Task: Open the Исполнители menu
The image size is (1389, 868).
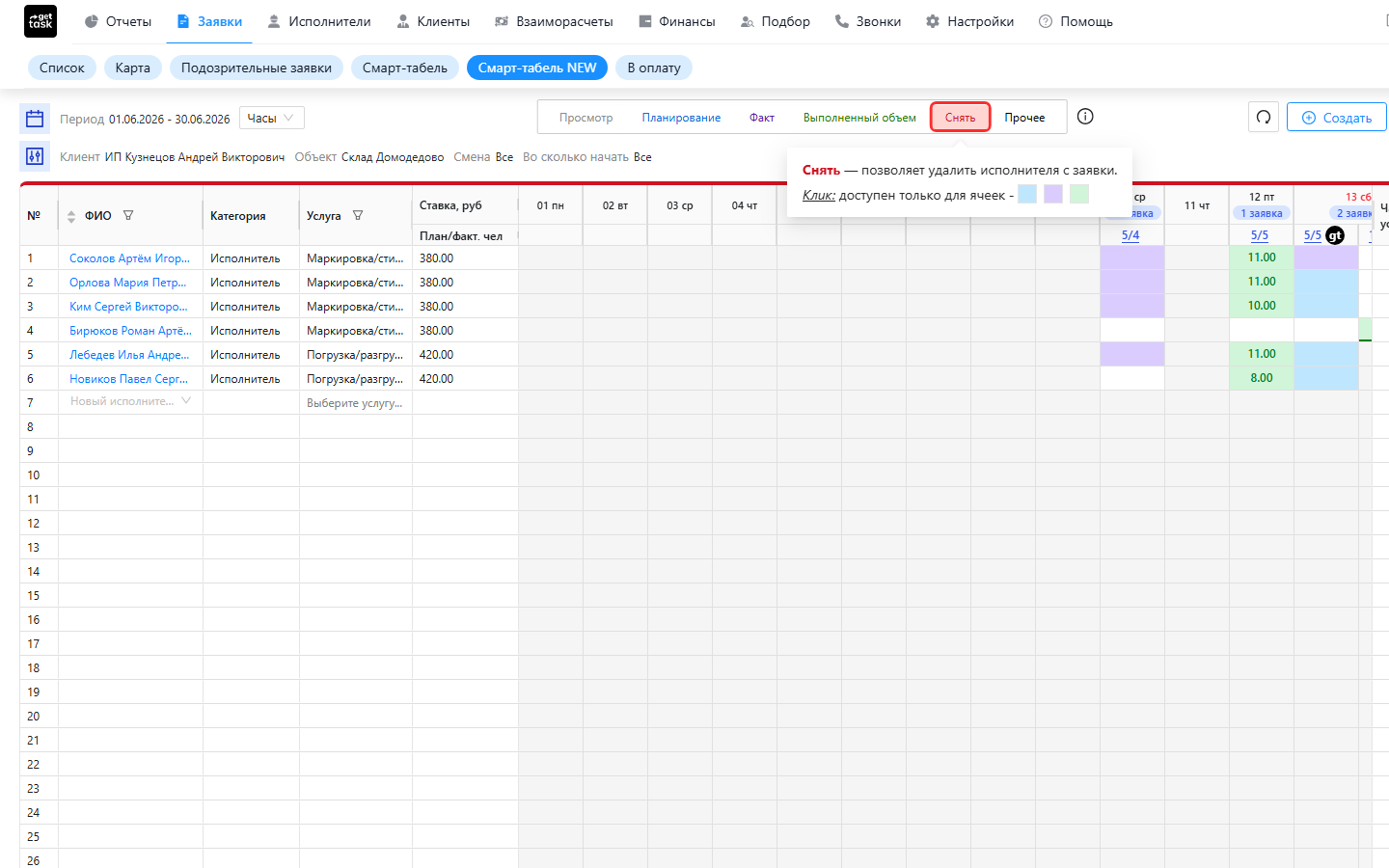Action: [319, 21]
